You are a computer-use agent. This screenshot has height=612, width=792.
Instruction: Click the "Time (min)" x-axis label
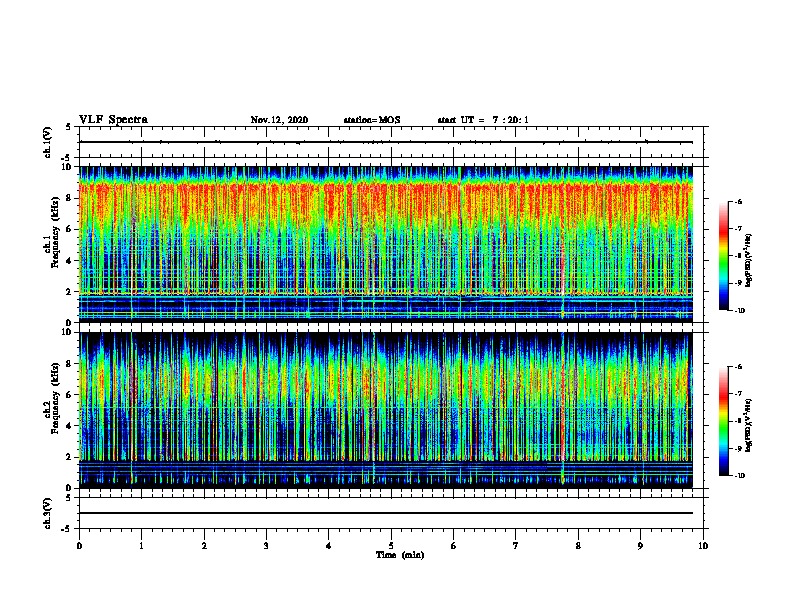coord(400,555)
